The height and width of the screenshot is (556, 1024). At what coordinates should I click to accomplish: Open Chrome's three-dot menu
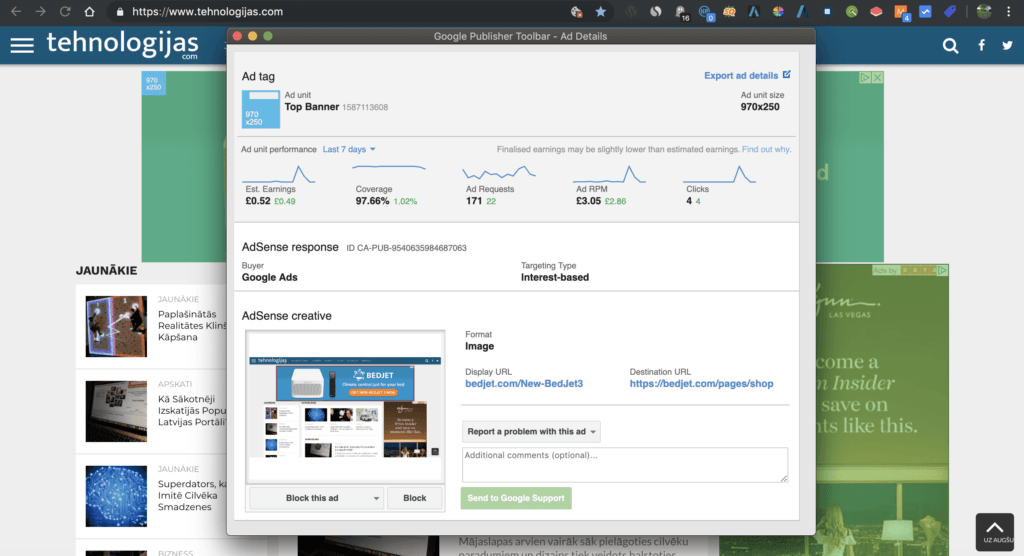click(x=1008, y=11)
